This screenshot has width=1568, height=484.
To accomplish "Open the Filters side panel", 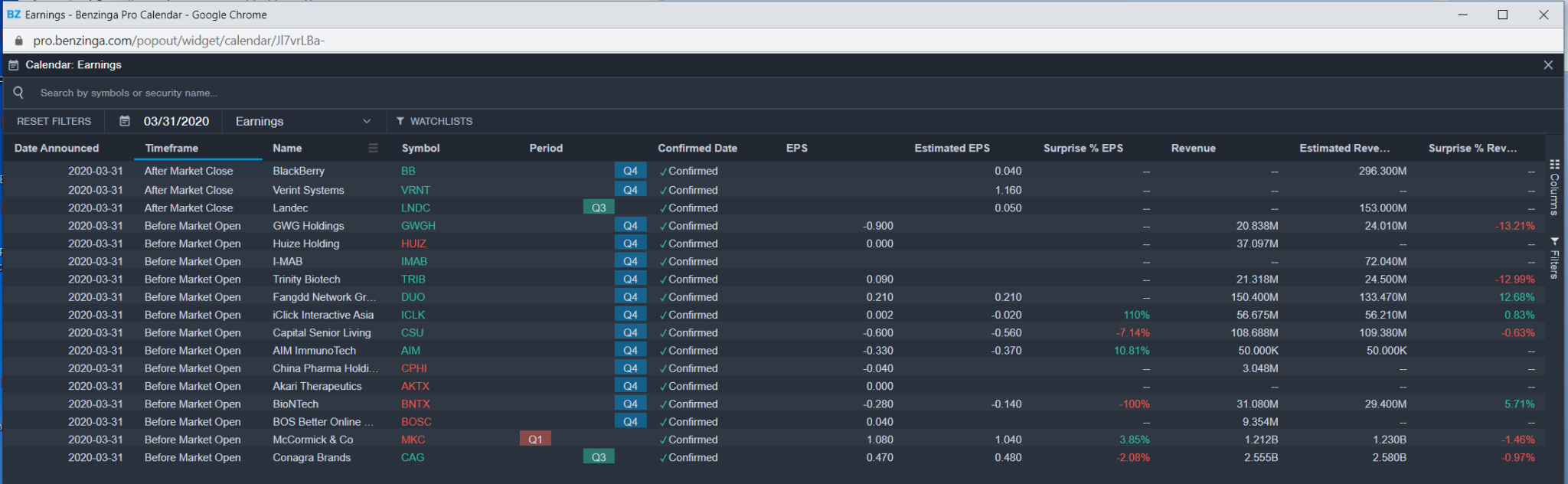I will click(x=1554, y=258).
